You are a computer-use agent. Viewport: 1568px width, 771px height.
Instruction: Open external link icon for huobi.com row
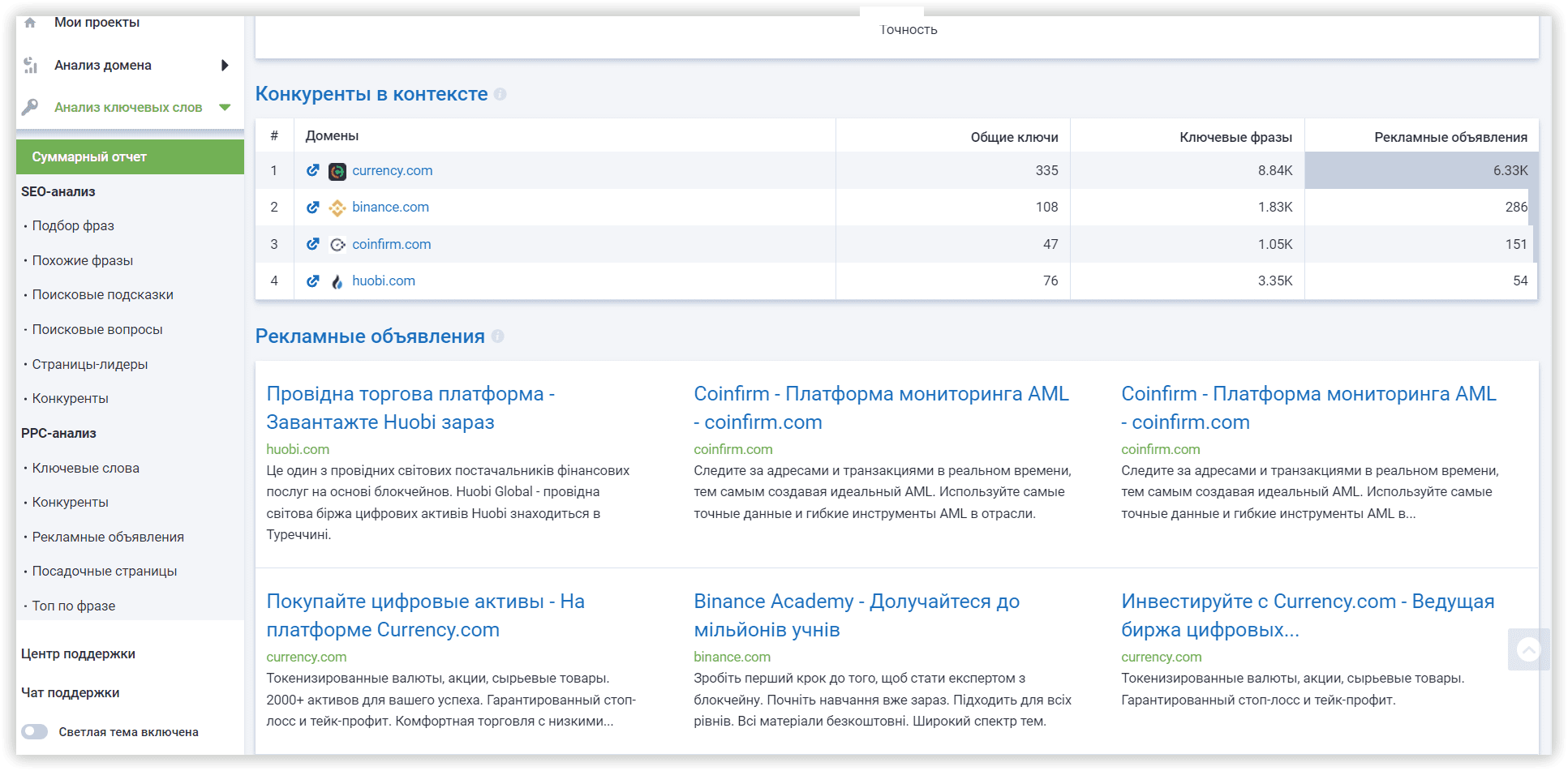pos(312,281)
